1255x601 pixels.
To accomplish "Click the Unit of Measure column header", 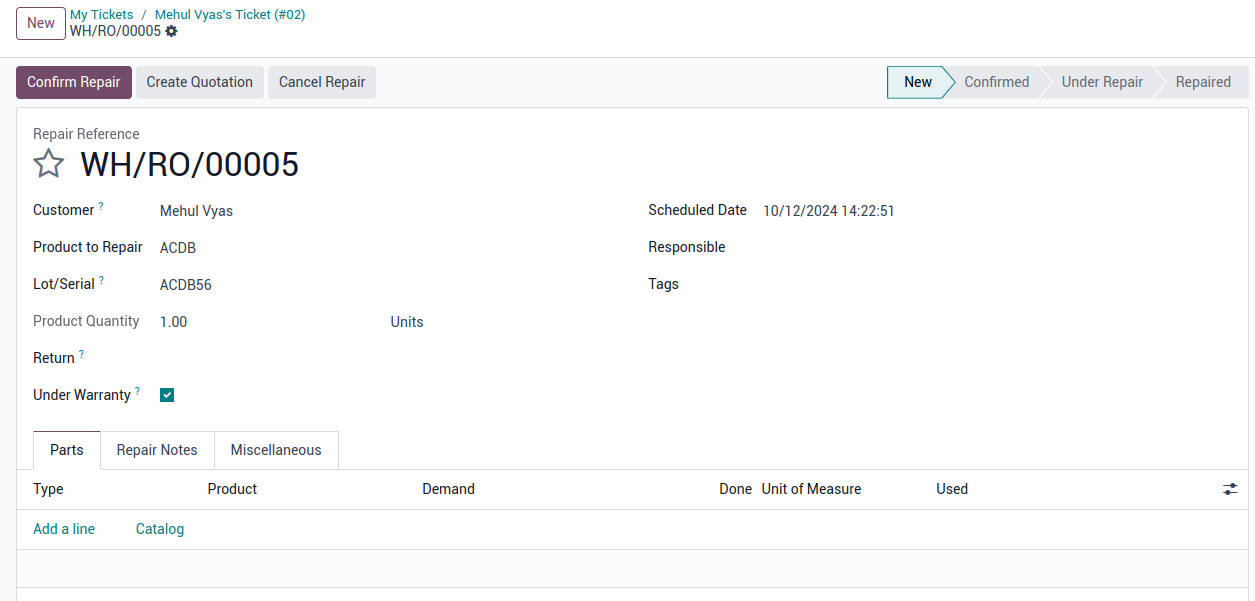I will click(x=811, y=489).
